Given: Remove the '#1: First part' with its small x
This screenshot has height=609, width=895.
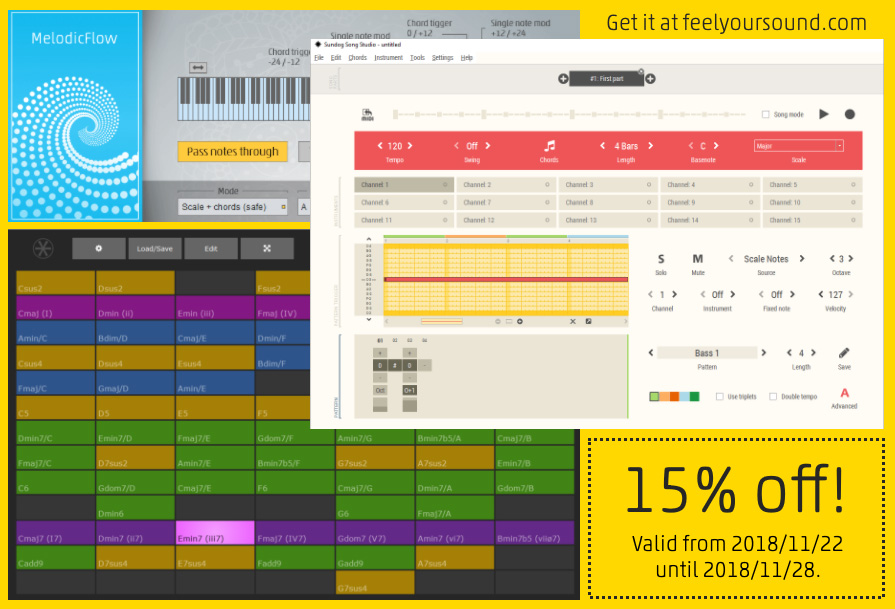Looking at the screenshot, I should 641,72.
